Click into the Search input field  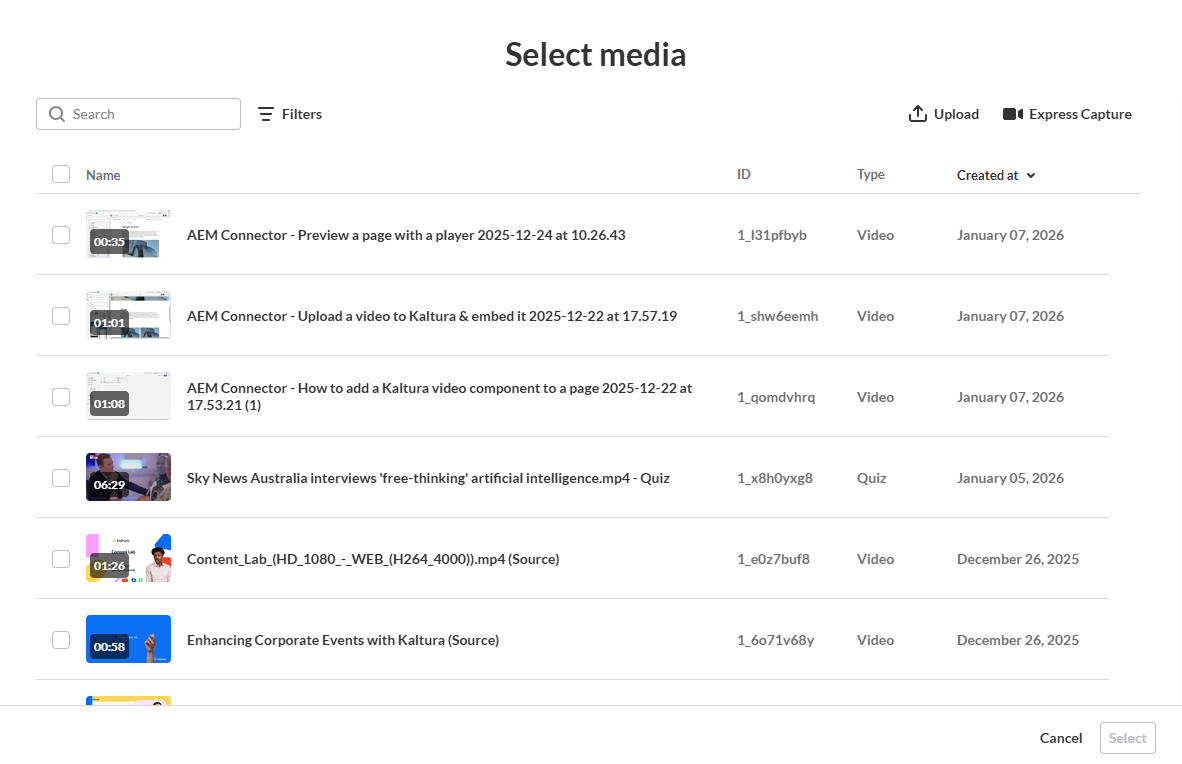150,114
